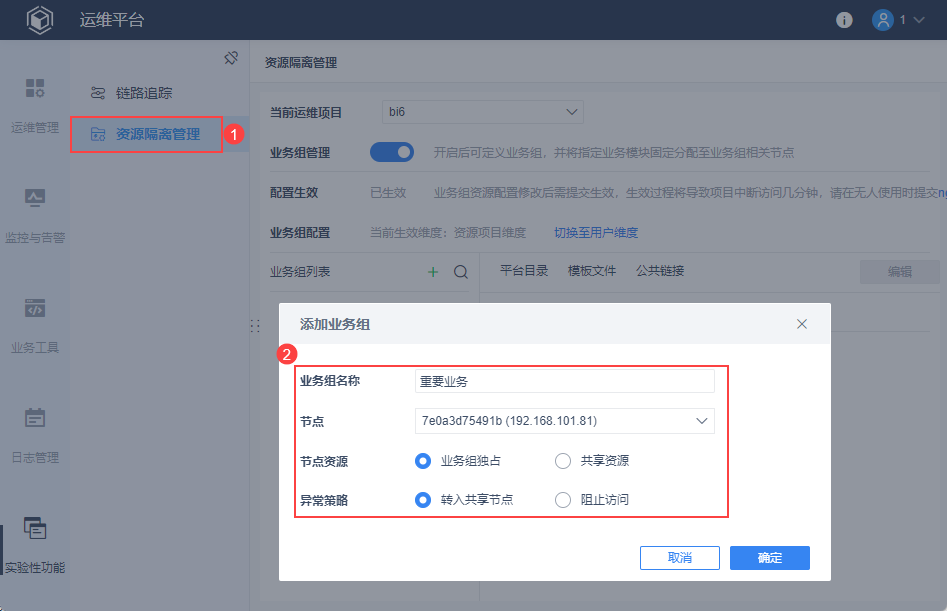Expand the user account dropdown arrow
Image resolution: width=947 pixels, height=611 pixels.
(x=919, y=20)
